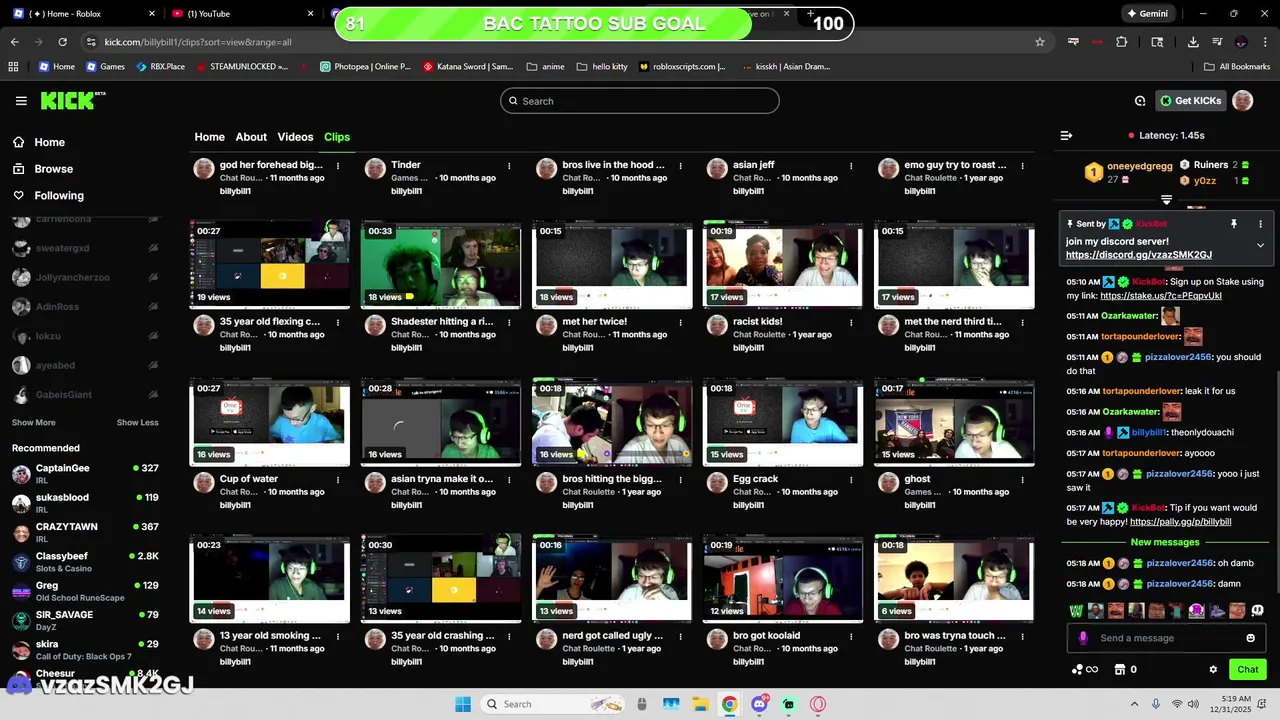The image size is (1280, 720).
Task: Open options for 'racist kids!' clip
Action: click(x=851, y=322)
